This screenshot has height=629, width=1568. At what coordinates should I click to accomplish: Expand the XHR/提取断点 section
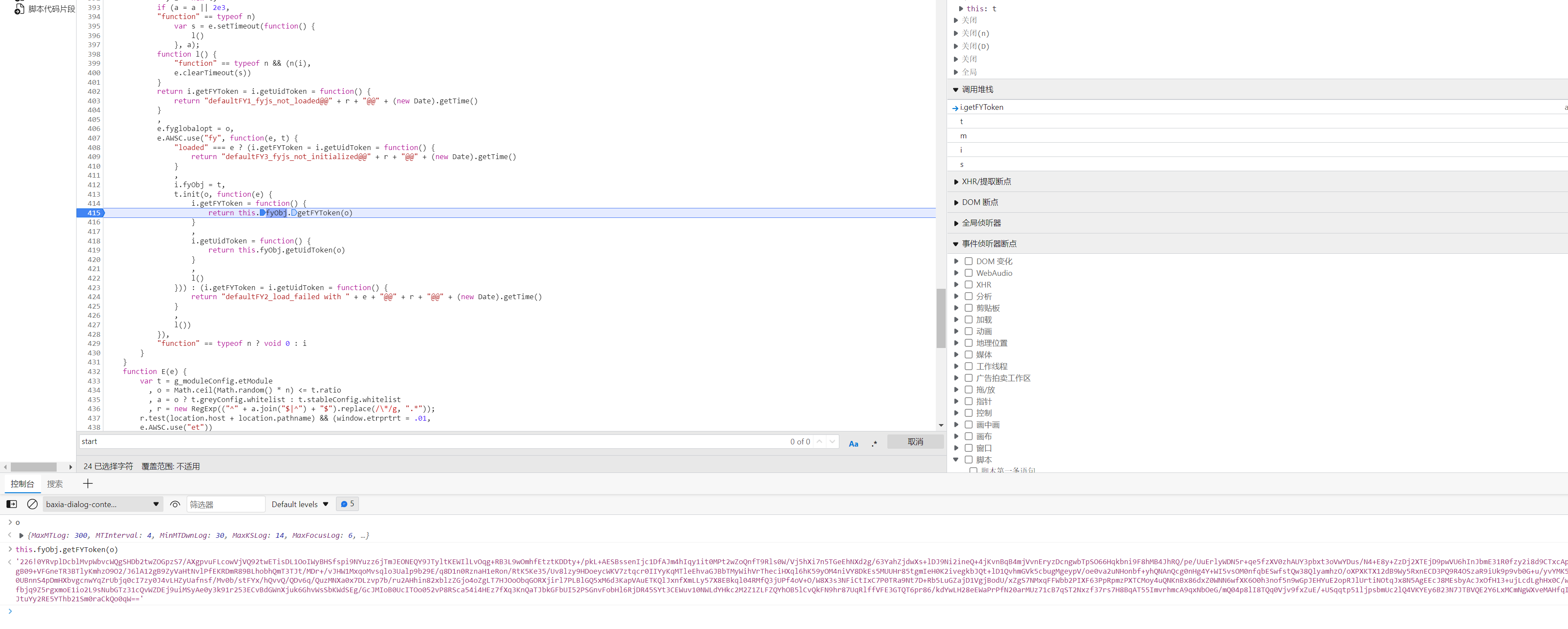pyautogui.click(x=986, y=181)
